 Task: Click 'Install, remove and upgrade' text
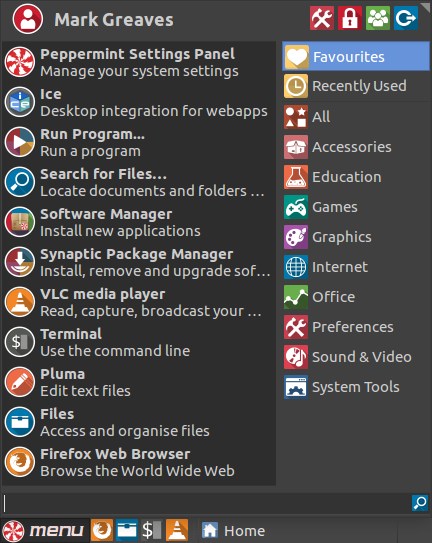pyautogui.click(x=155, y=271)
